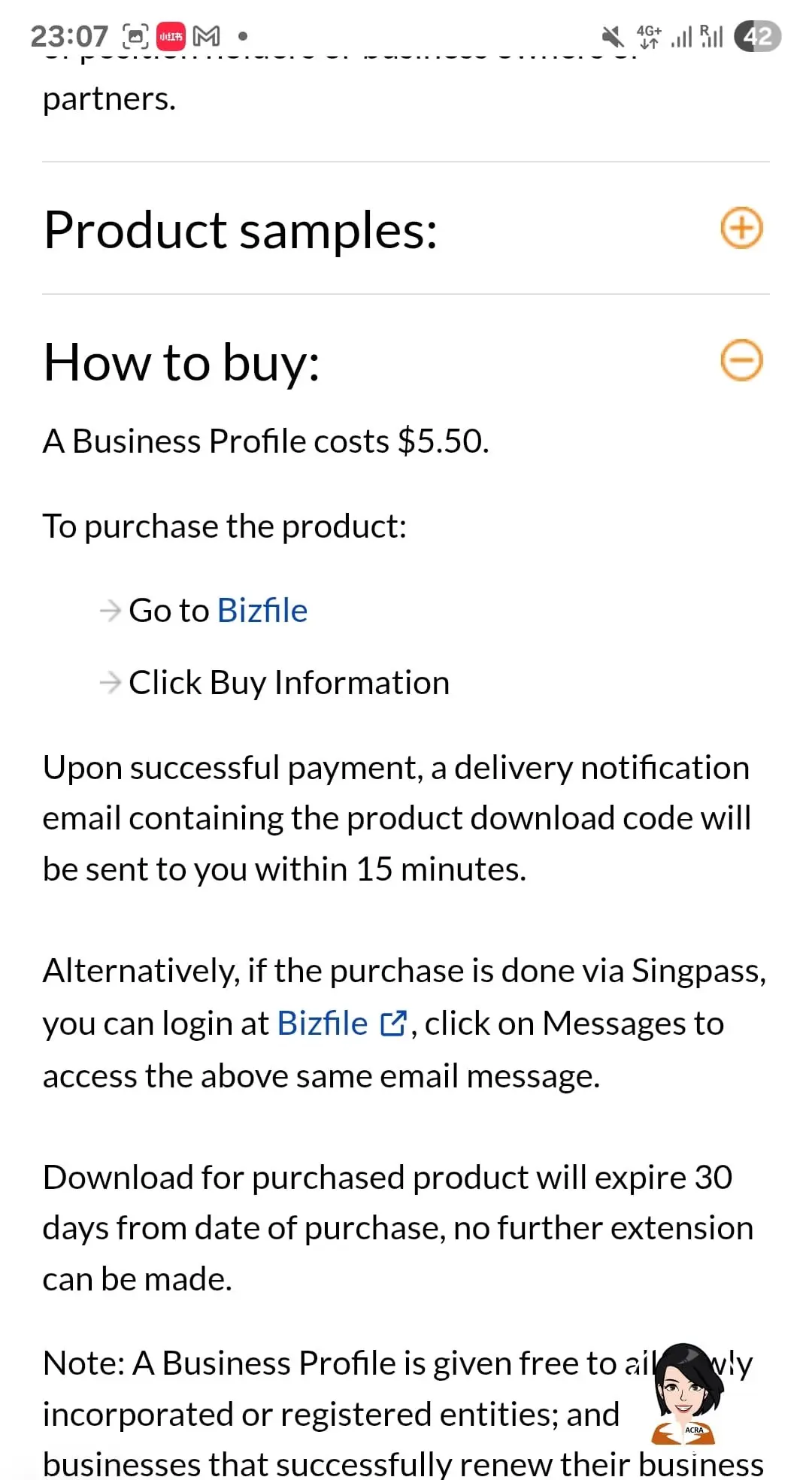This screenshot has height=1480, width=812.
Task: Tap the arrow bullet before Go to Bizfile
Action: pyautogui.click(x=111, y=610)
